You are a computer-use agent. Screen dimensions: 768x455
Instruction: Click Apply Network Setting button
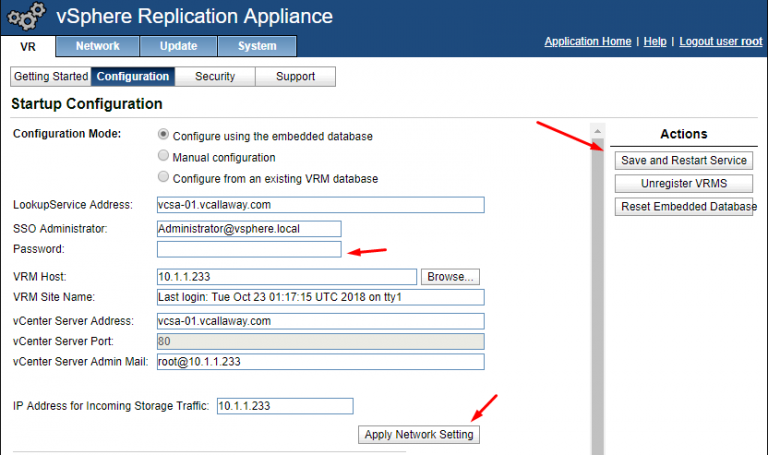tap(419, 435)
